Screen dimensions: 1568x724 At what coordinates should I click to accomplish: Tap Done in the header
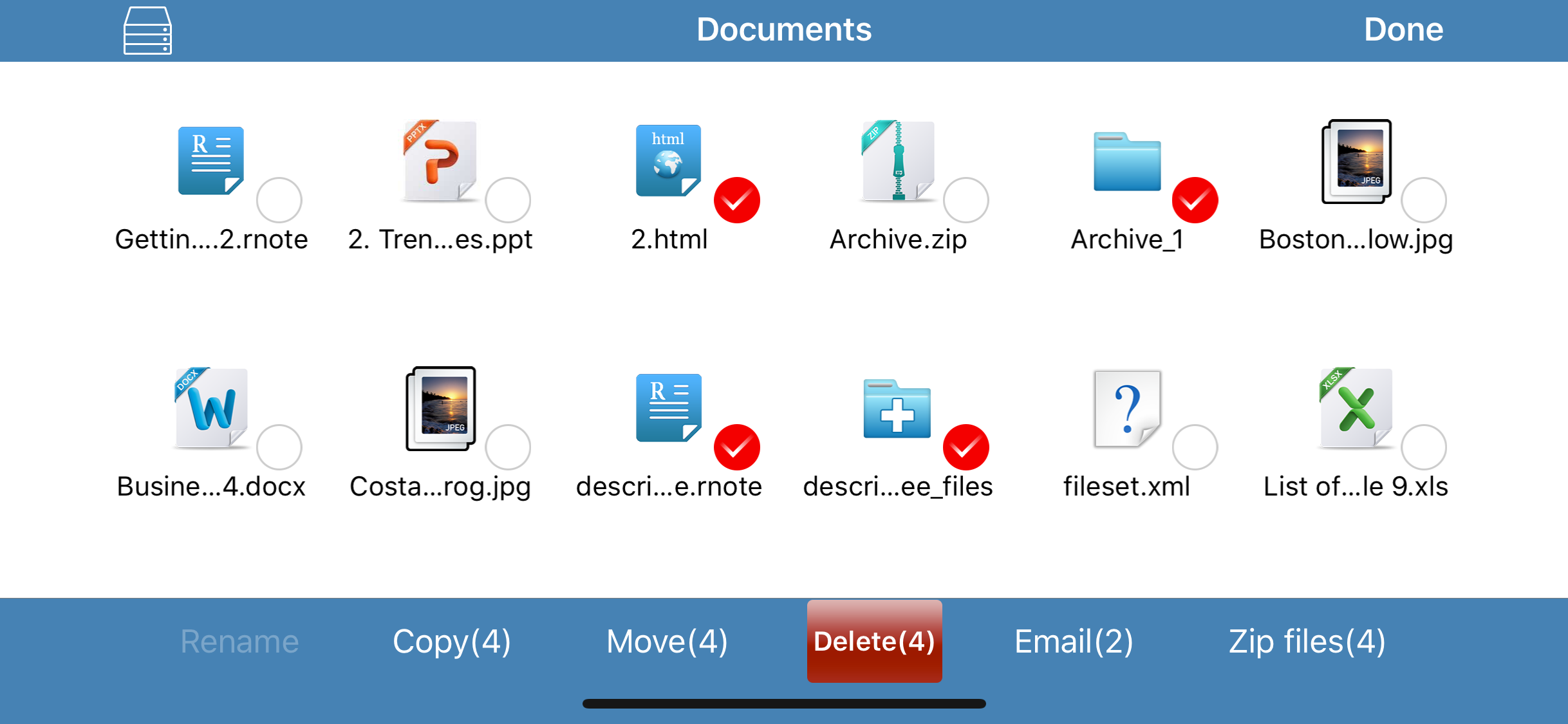pos(1403,30)
